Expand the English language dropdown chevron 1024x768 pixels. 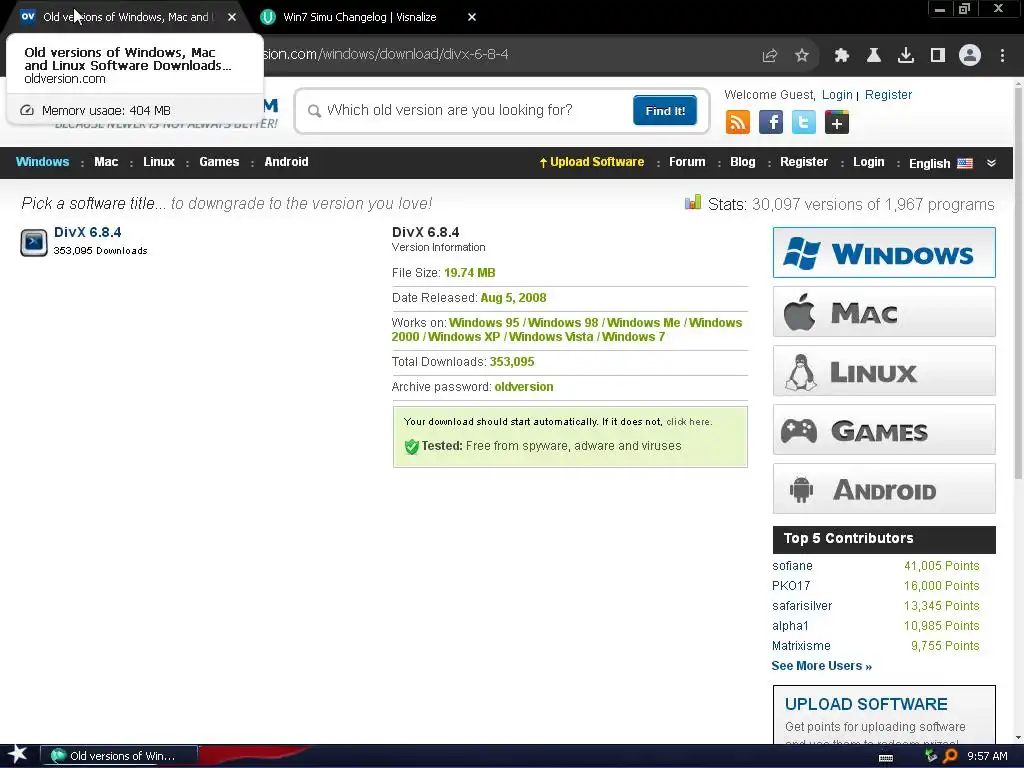991,163
